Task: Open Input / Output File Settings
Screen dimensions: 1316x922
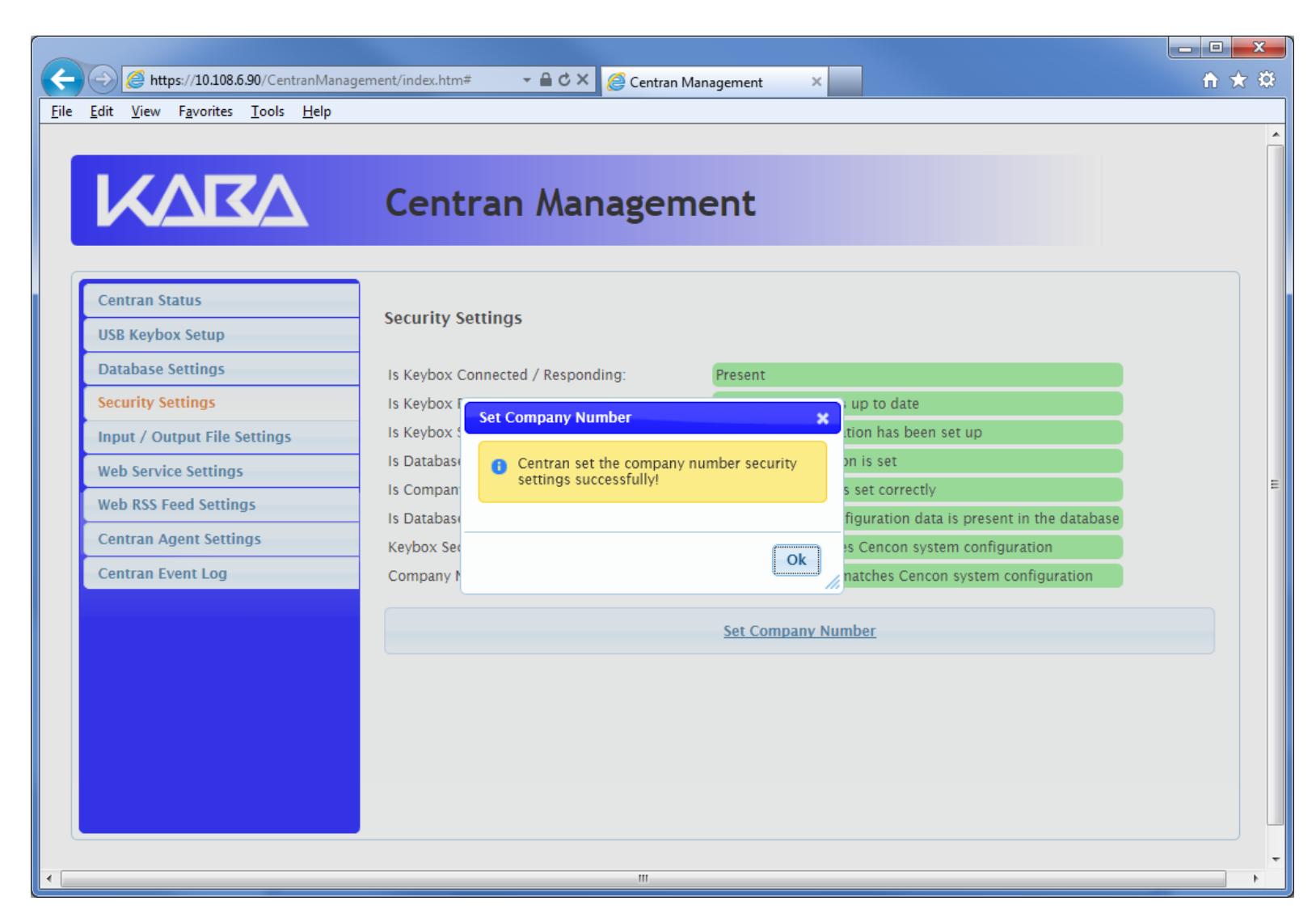Action: point(221,437)
